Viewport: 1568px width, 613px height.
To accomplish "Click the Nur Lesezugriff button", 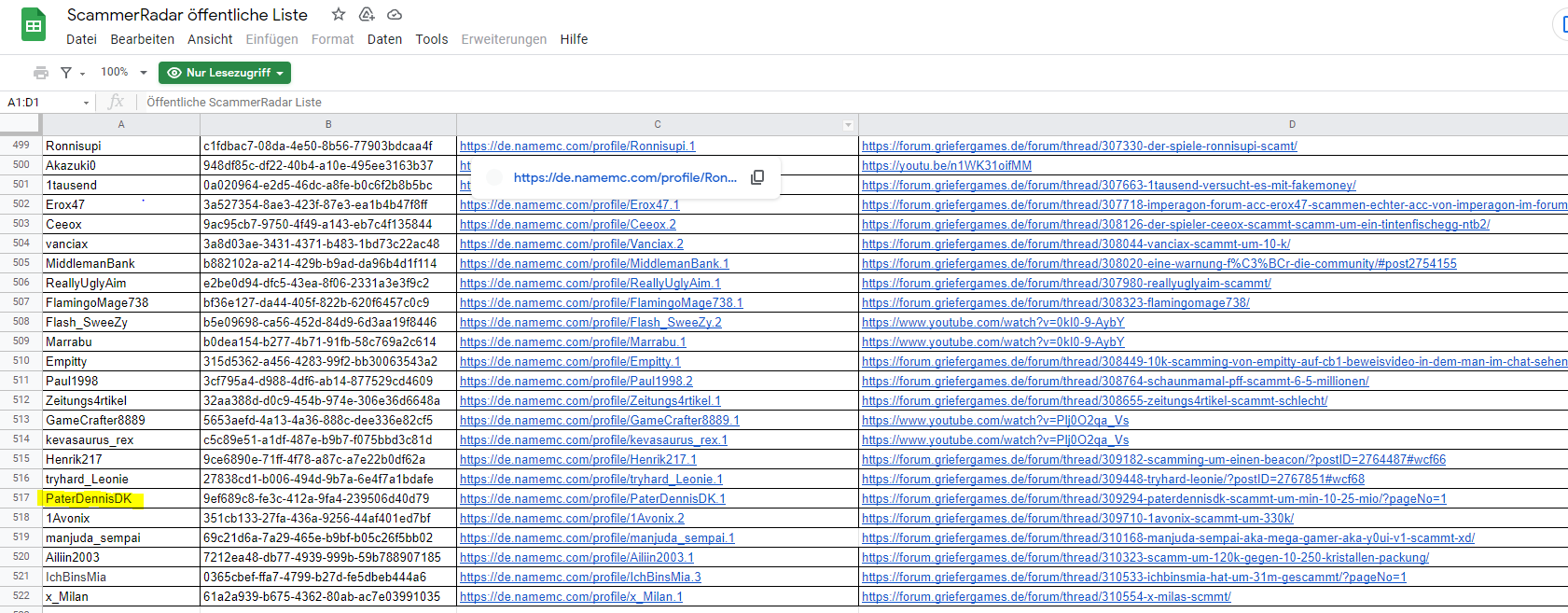I will pos(225,73).
